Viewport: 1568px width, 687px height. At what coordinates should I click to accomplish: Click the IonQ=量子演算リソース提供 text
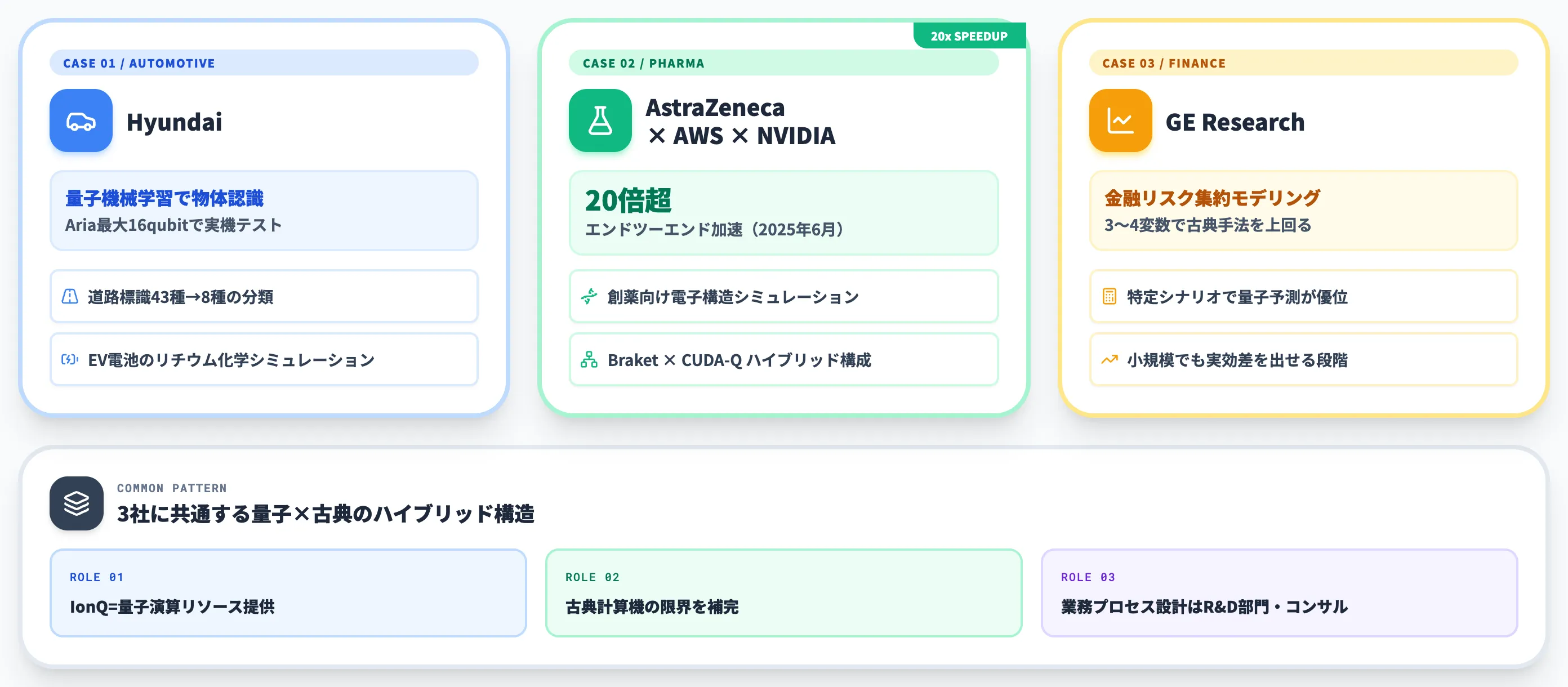click(x=172, y=606)
